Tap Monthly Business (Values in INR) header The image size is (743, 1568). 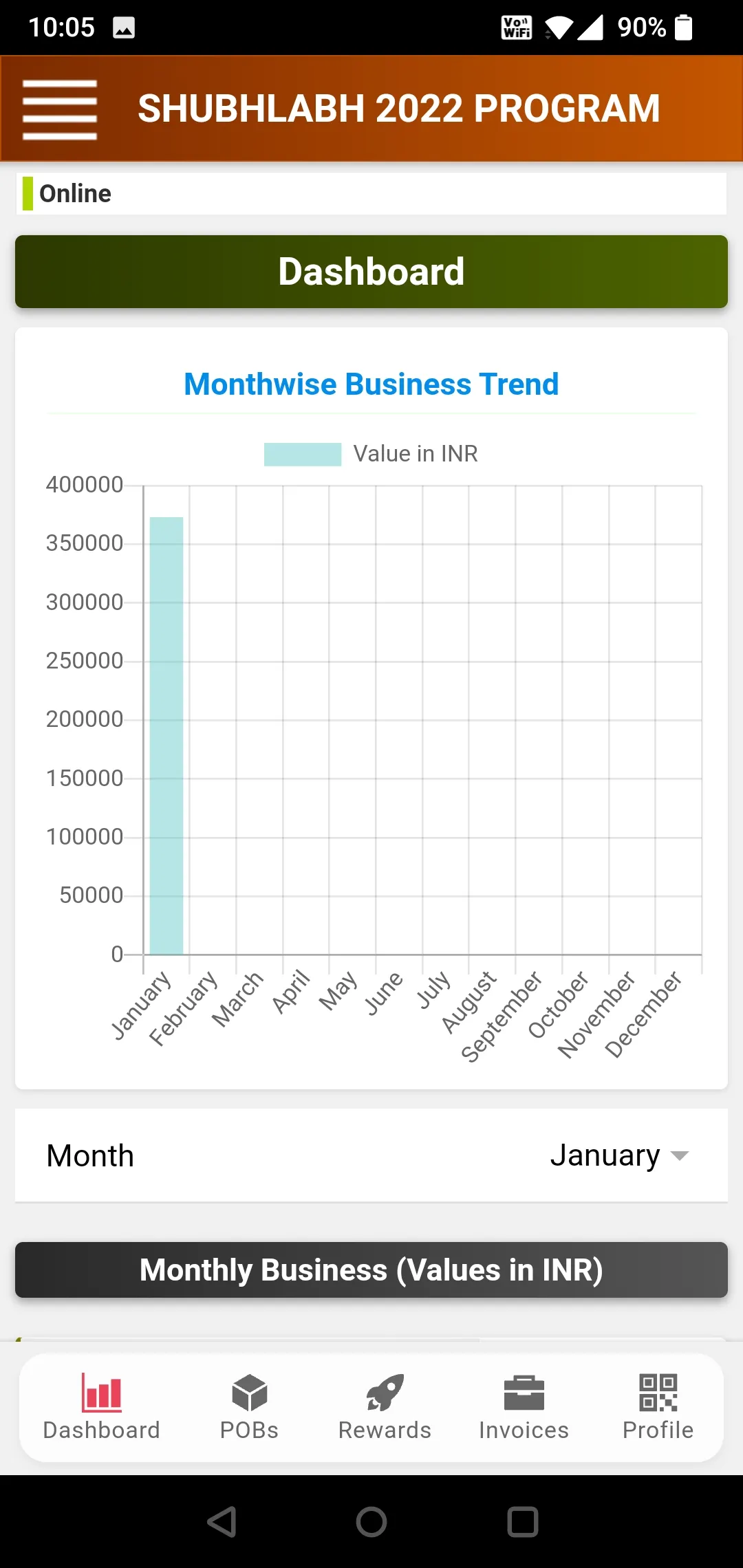click(x=371, y=1270)
